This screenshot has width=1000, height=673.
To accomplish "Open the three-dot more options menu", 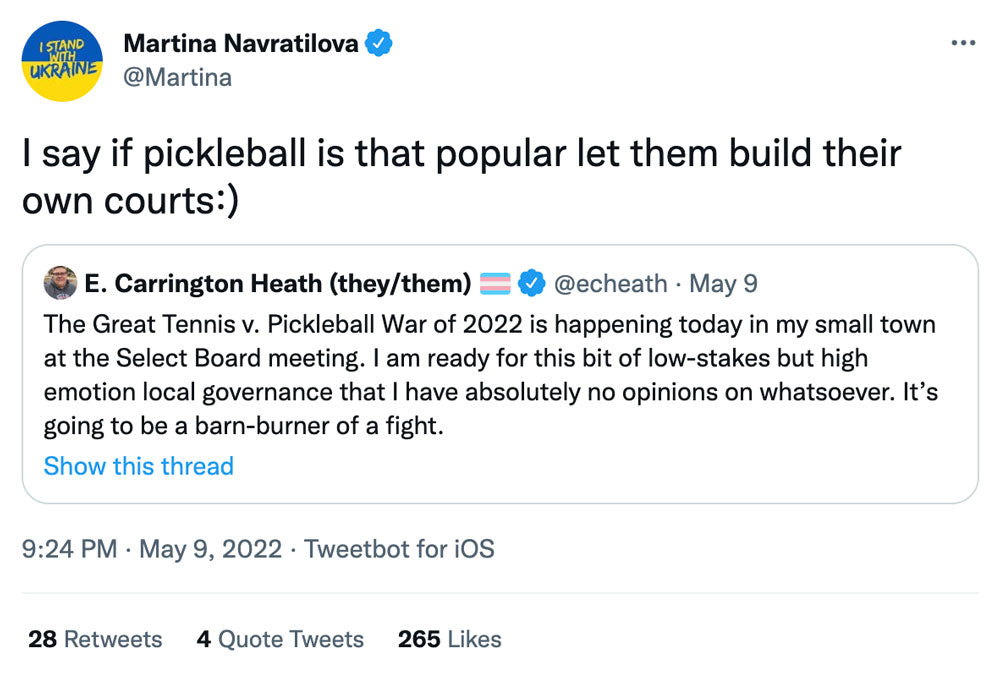I will [962, 43].
